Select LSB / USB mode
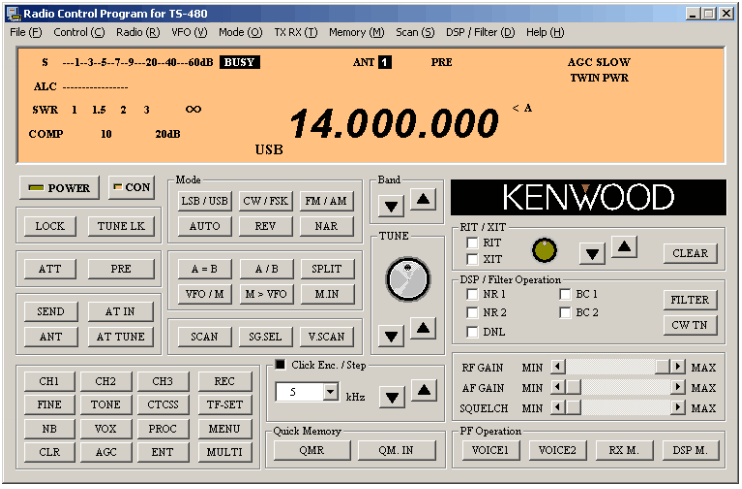Screen dimensions: 742x489 pos(204,201)
